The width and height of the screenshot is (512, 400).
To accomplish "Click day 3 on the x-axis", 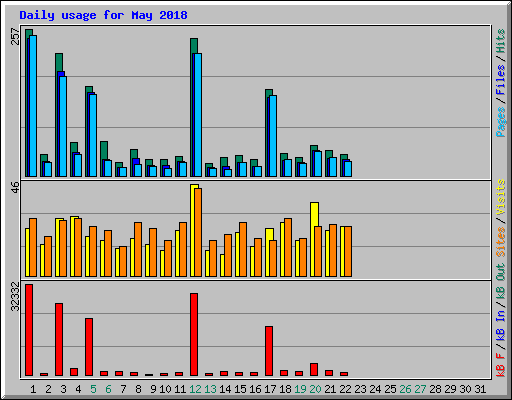I will click(63, 389).
